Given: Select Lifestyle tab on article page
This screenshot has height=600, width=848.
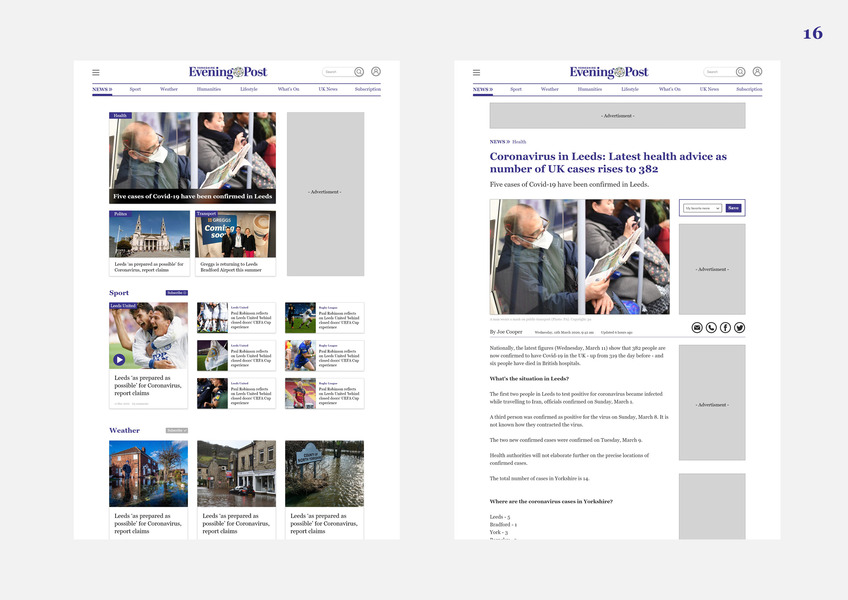Looking at the screenshot, I should pyautogui.click(x=630, y=89).
